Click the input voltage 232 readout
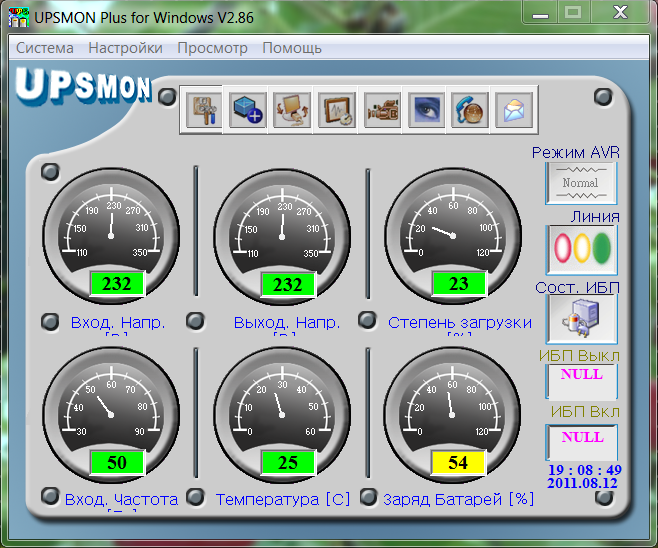This screenshot has width=658, height=548. pos(117,284)
